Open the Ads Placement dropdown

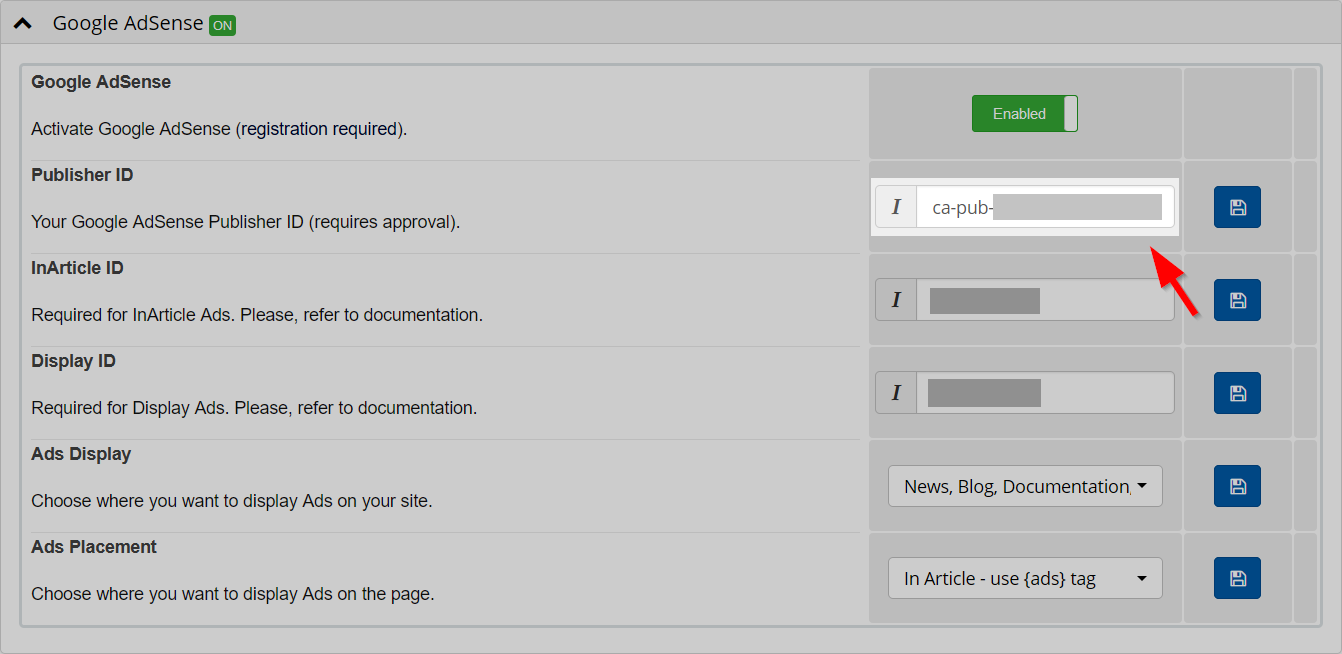click(x=1025, y=578)
